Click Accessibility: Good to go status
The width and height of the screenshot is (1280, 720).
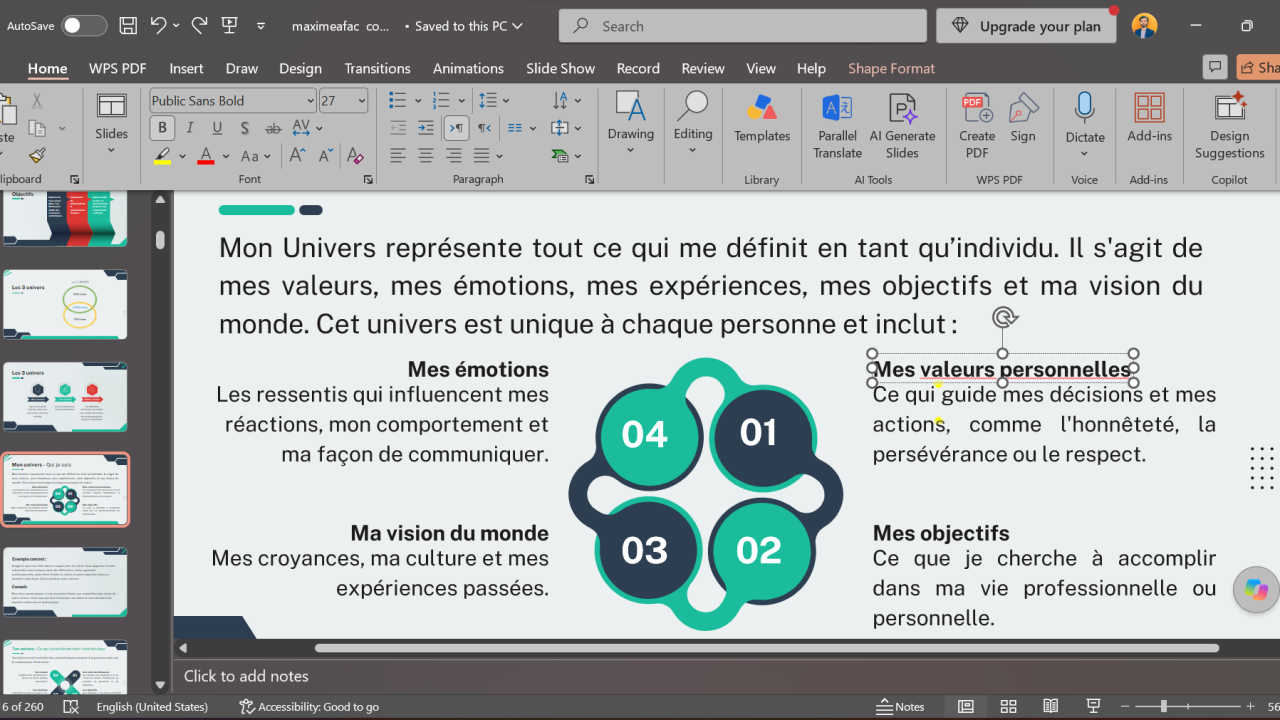click(309, 706)
